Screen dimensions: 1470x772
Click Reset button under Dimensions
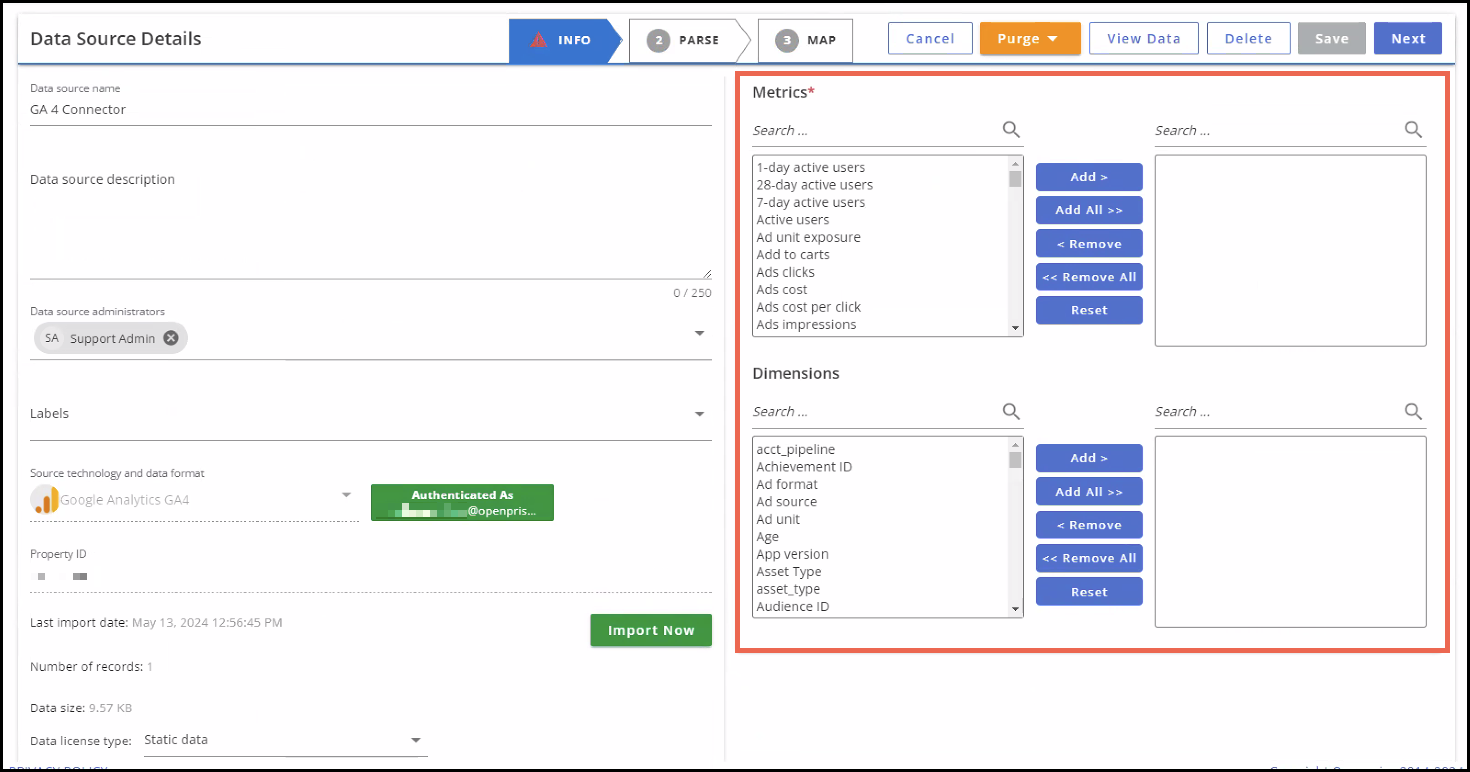point(1089,592)
